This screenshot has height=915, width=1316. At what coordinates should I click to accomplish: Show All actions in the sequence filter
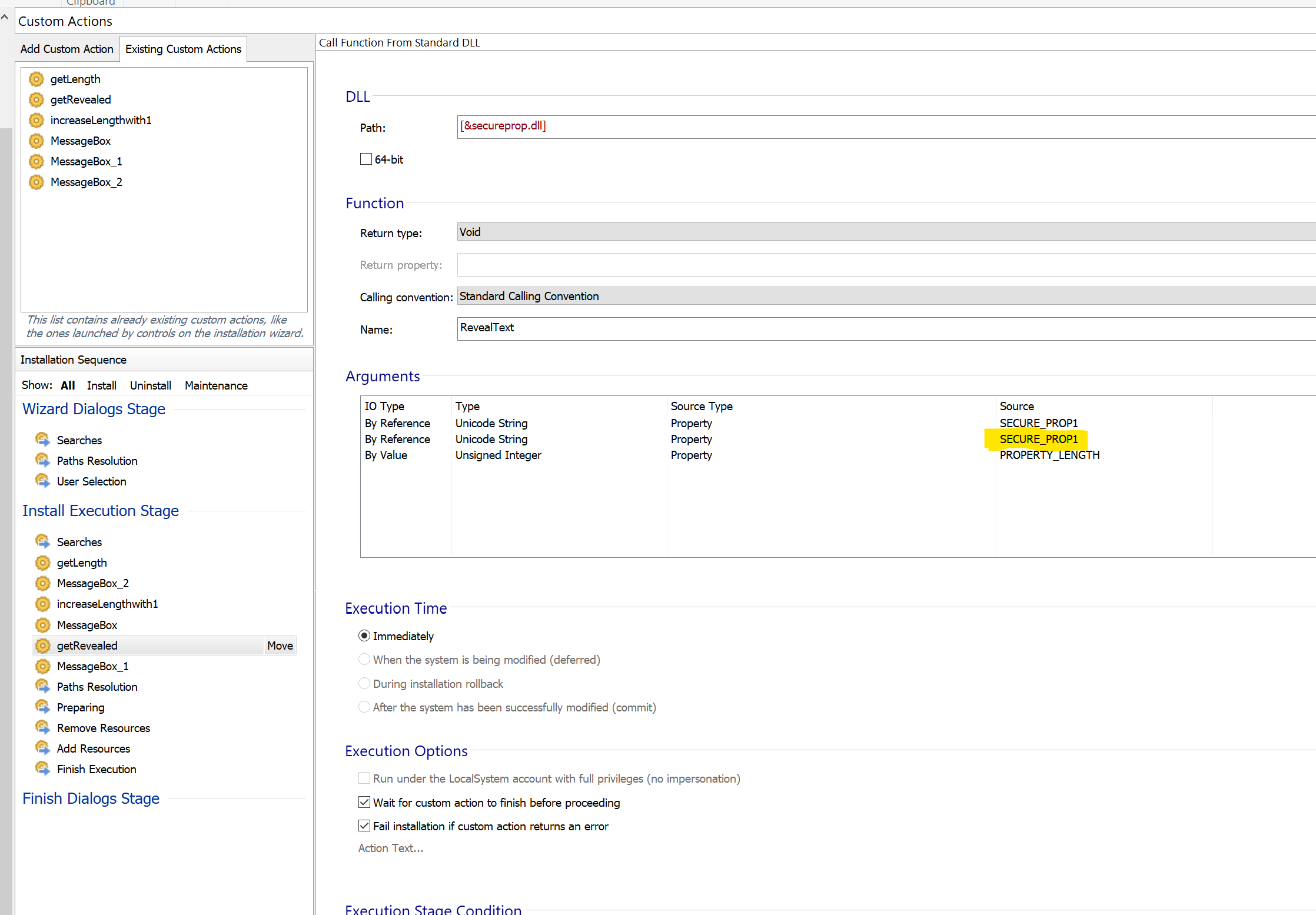click(68, 385)
